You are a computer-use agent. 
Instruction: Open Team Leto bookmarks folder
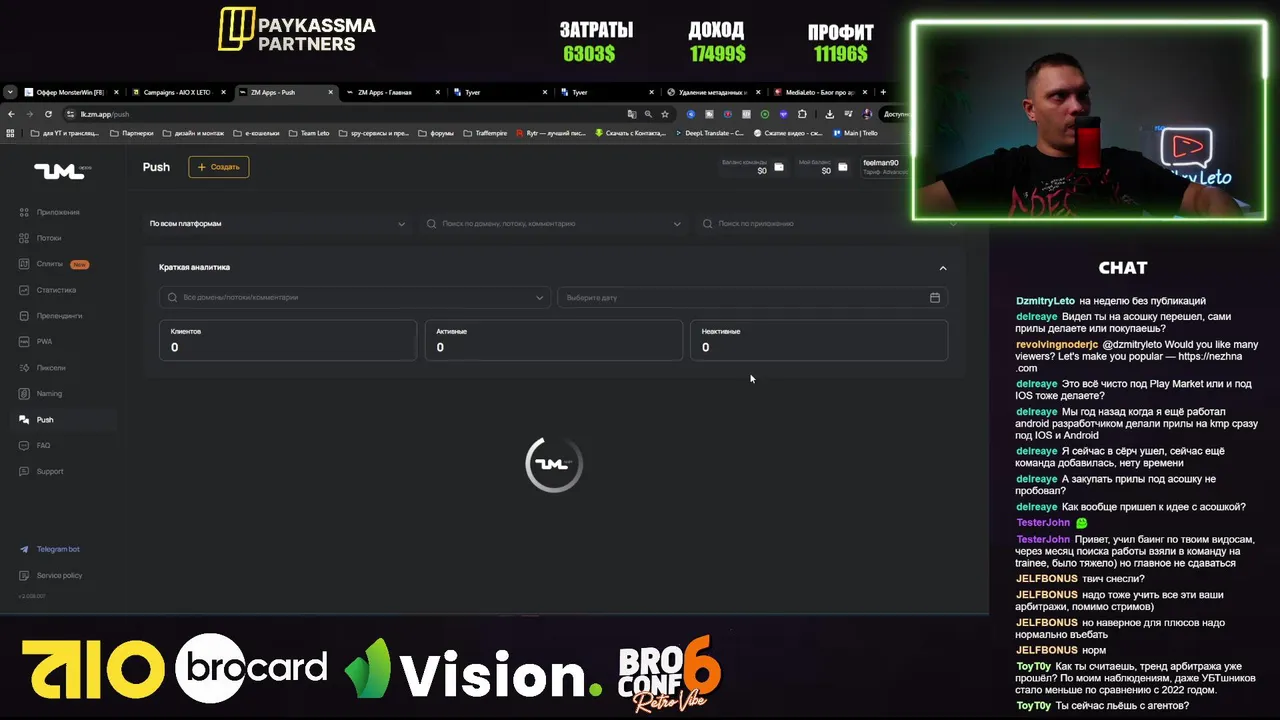309,133
